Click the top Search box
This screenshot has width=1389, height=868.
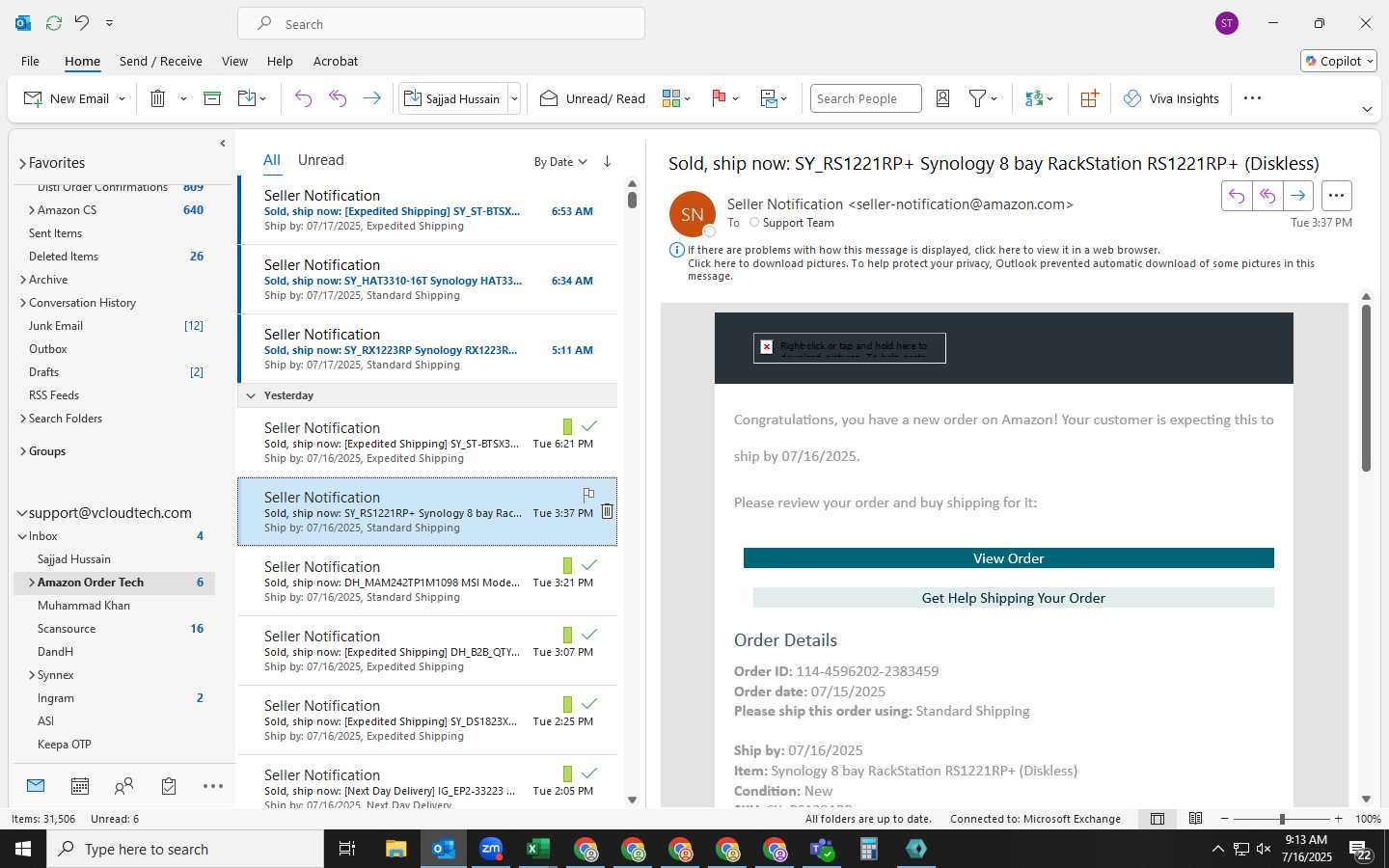point(441,23)
